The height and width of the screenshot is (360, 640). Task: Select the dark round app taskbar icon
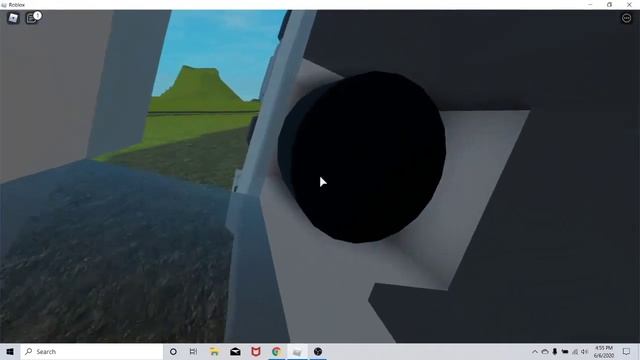pos(318,351)
